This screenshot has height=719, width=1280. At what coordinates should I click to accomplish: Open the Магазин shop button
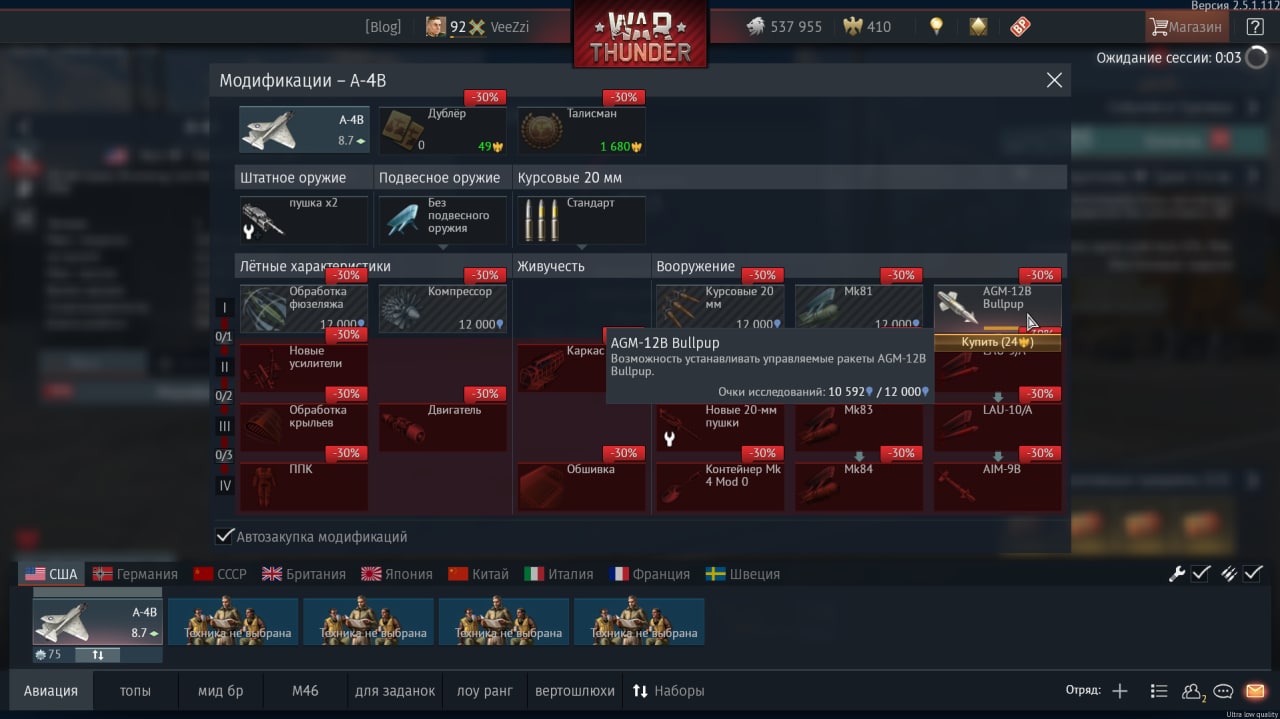1186,27
